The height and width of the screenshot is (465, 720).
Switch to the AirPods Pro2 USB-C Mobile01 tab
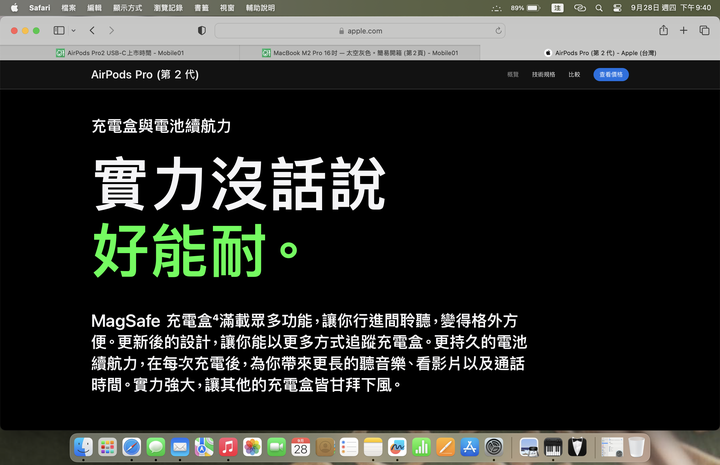[x=120, y=53]
